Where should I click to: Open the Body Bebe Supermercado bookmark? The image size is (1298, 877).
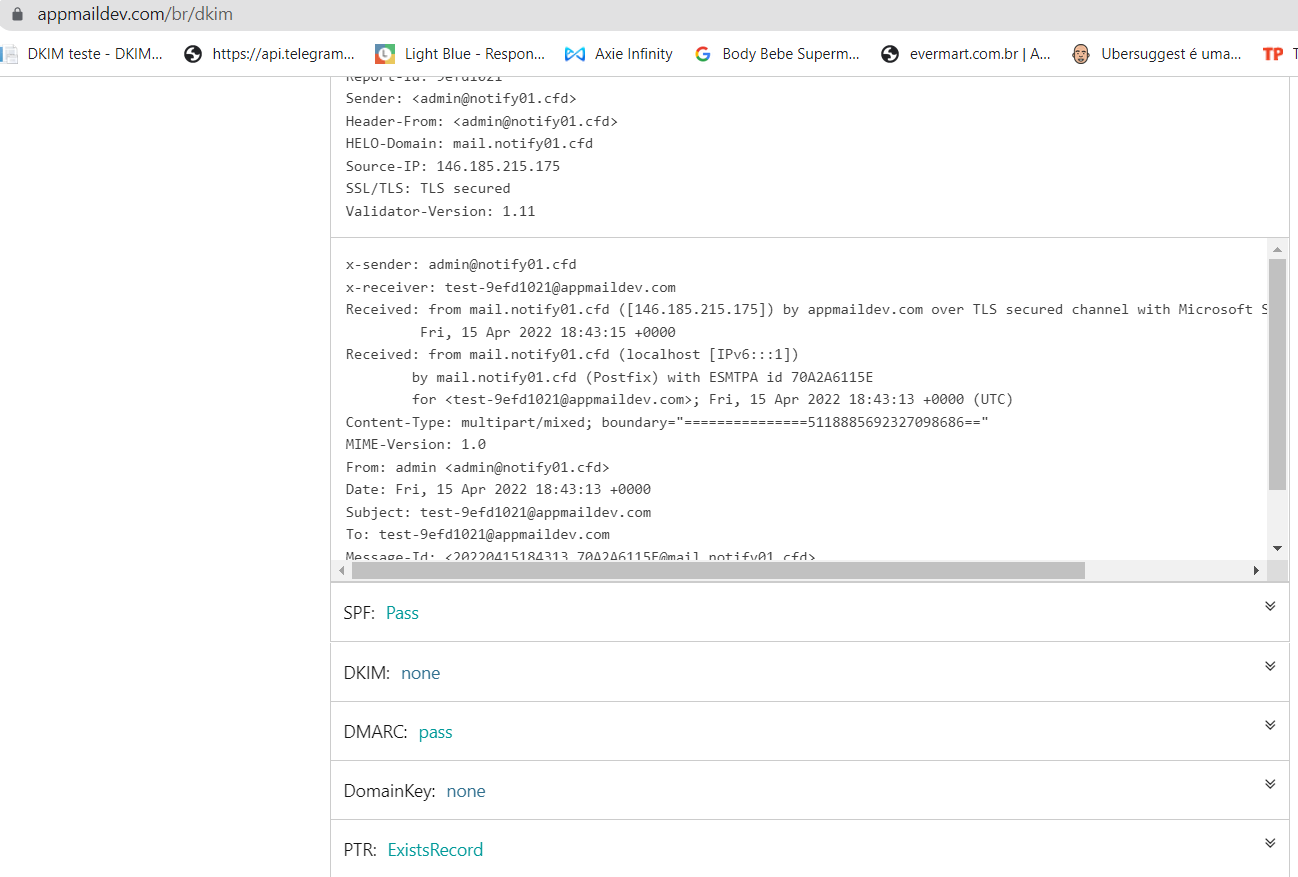777,54
